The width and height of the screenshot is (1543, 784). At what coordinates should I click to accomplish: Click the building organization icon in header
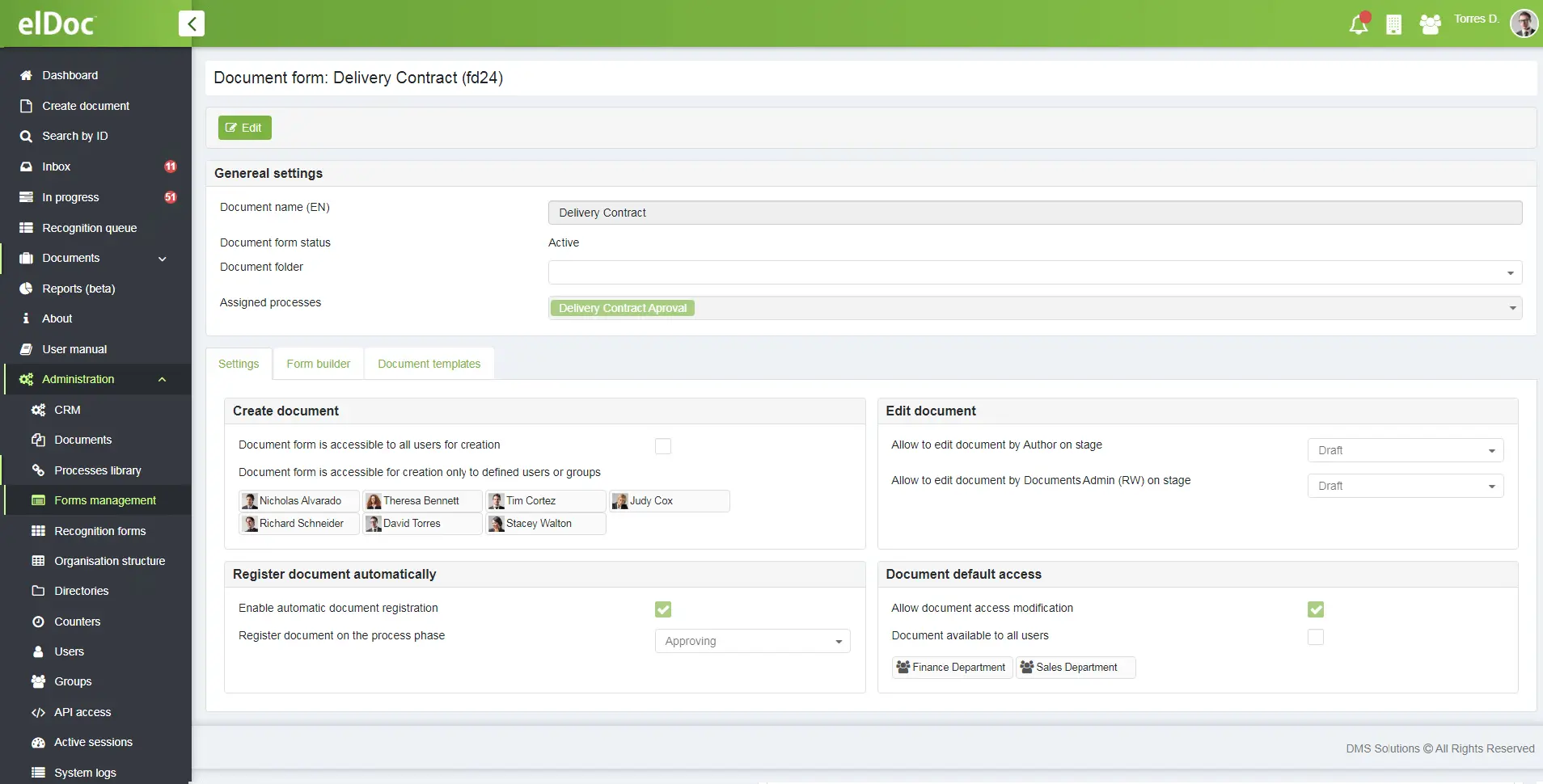click(x=1393, y=25)
